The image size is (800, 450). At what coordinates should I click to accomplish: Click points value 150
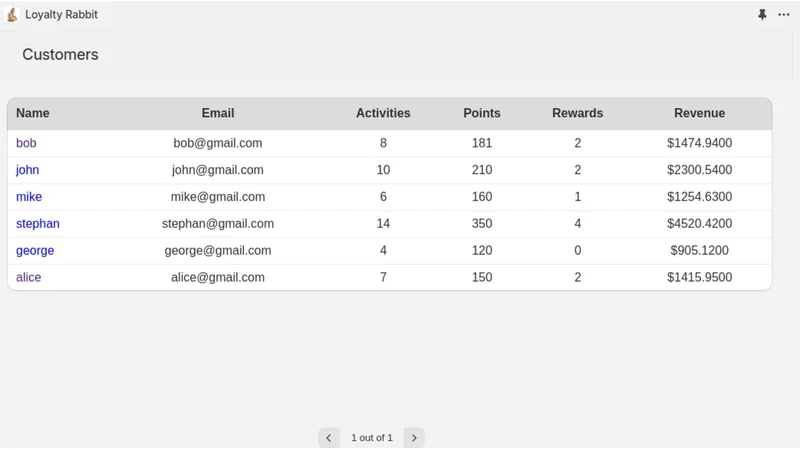click(x=482, y=278)
